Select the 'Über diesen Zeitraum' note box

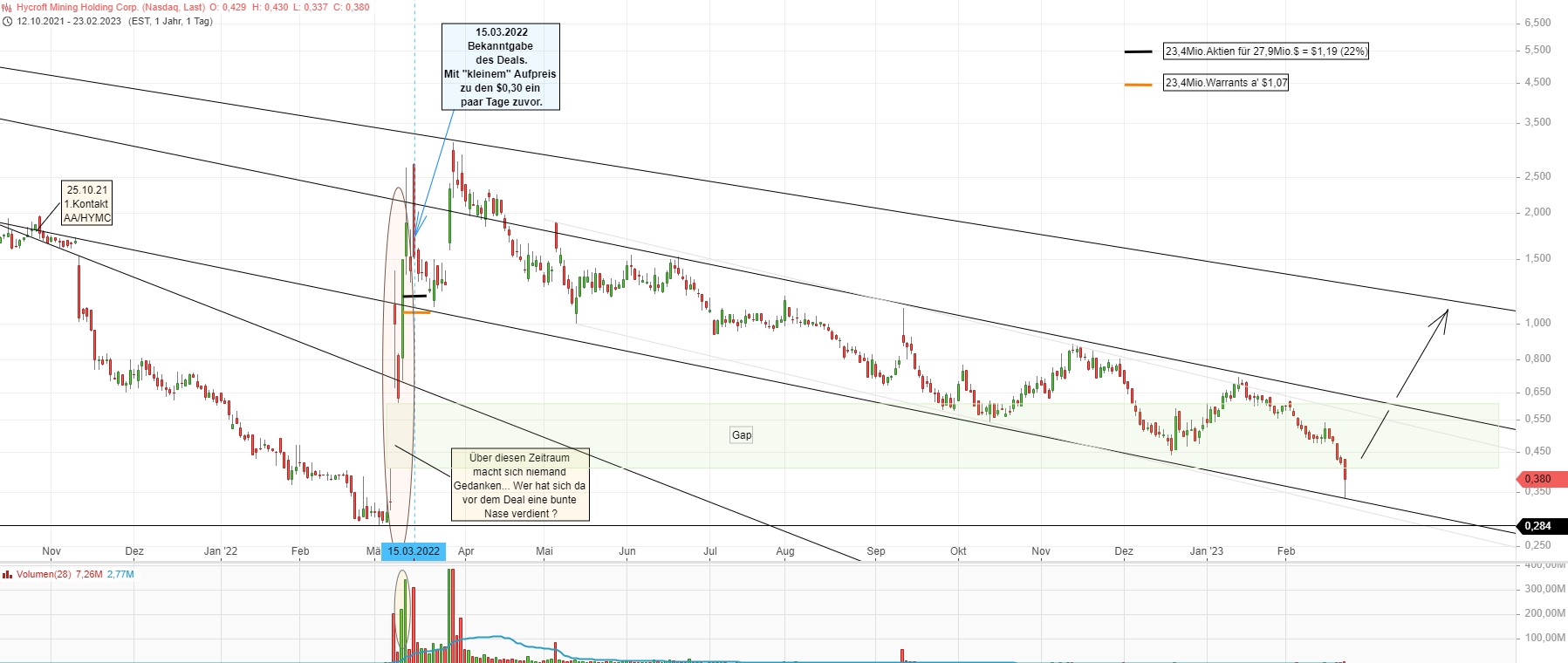[520, 485]
